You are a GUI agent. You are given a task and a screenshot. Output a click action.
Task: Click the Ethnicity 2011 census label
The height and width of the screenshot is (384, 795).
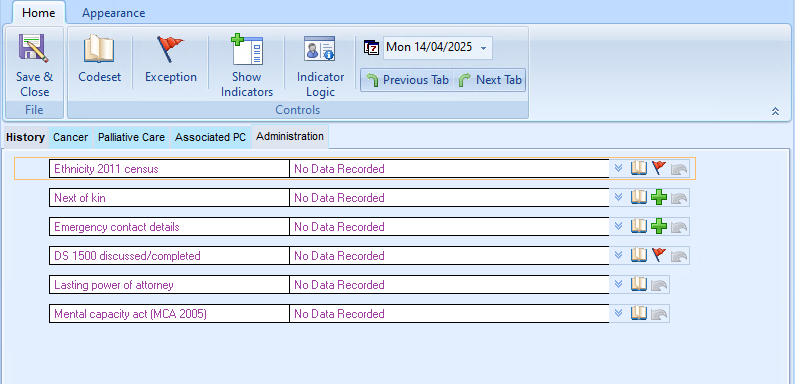tap(169, 169)
